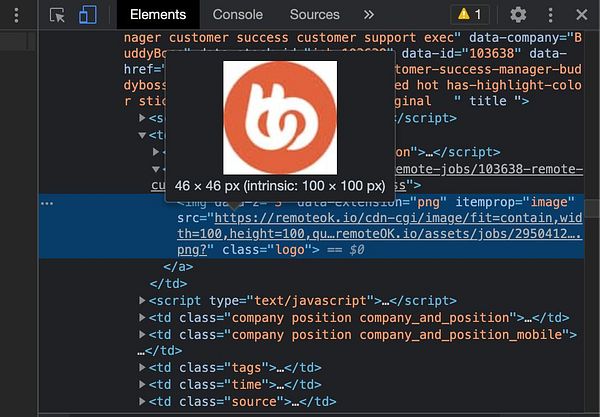Expand the td class time node
Image resolution: width=600 pixels, height=417 pixels.
pos(142,384)
